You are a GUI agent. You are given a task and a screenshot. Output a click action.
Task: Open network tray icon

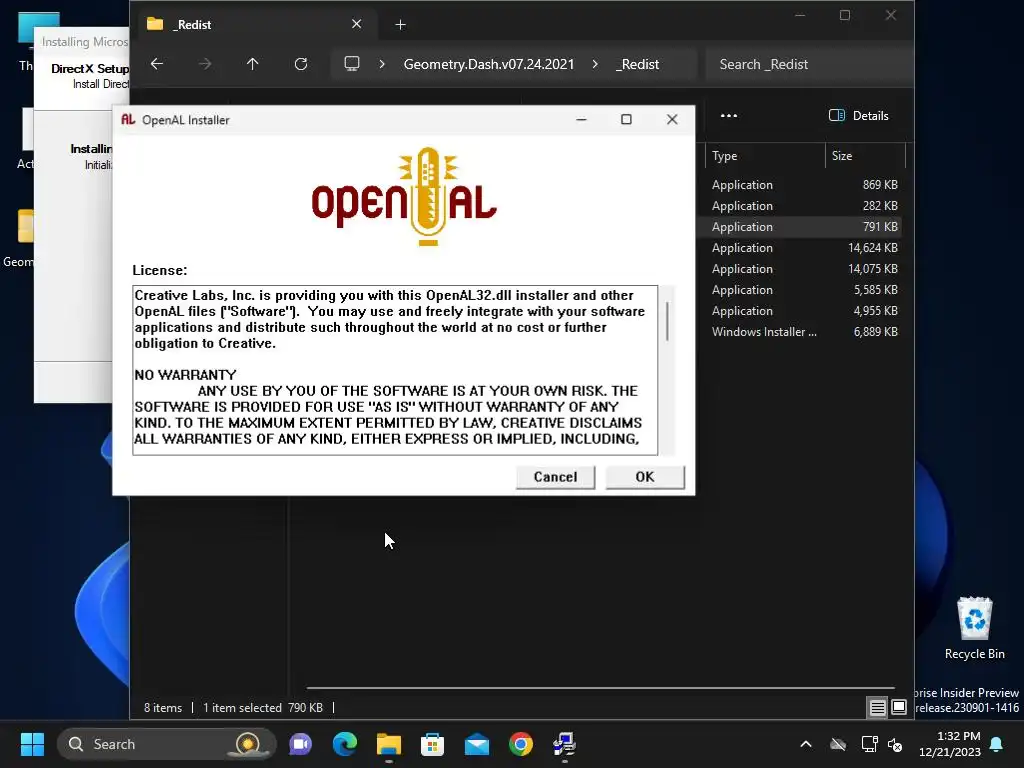coord(869,744)
